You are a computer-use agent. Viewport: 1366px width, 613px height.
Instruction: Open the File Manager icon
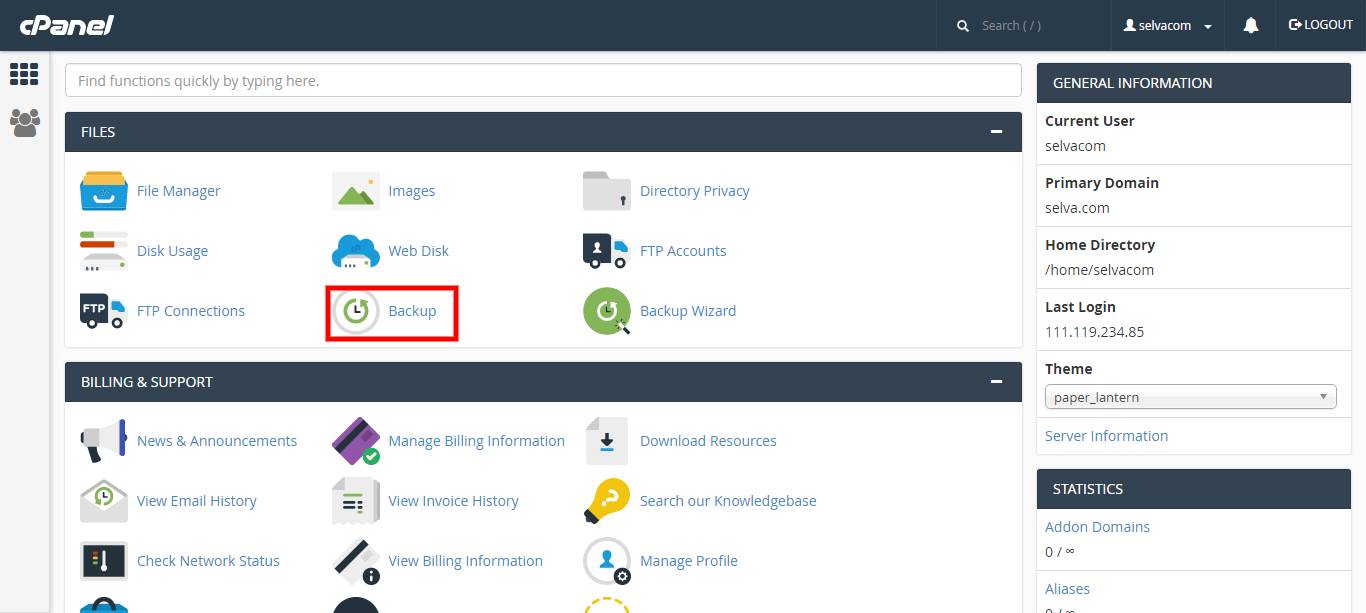coord(104,191)
